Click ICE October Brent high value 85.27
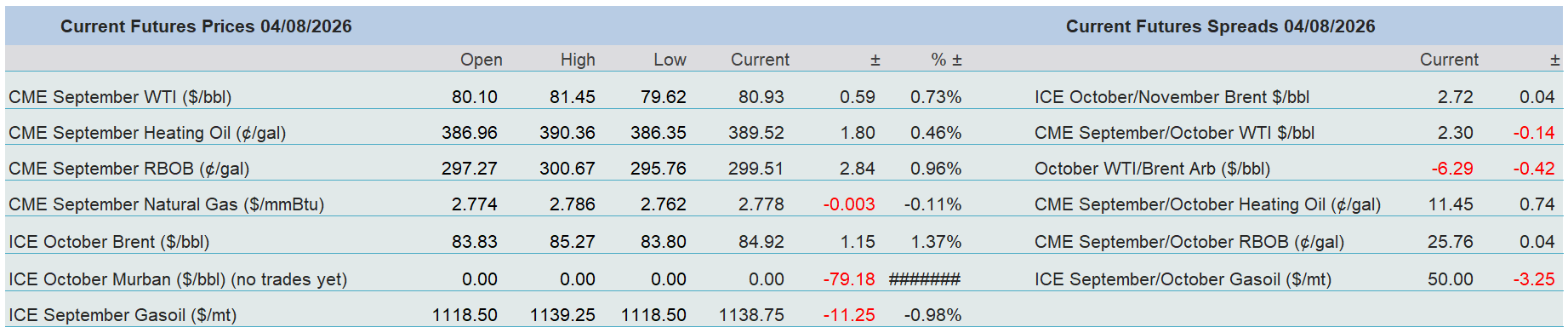This screenshot has width=1568, height=333. pos(573,242)
